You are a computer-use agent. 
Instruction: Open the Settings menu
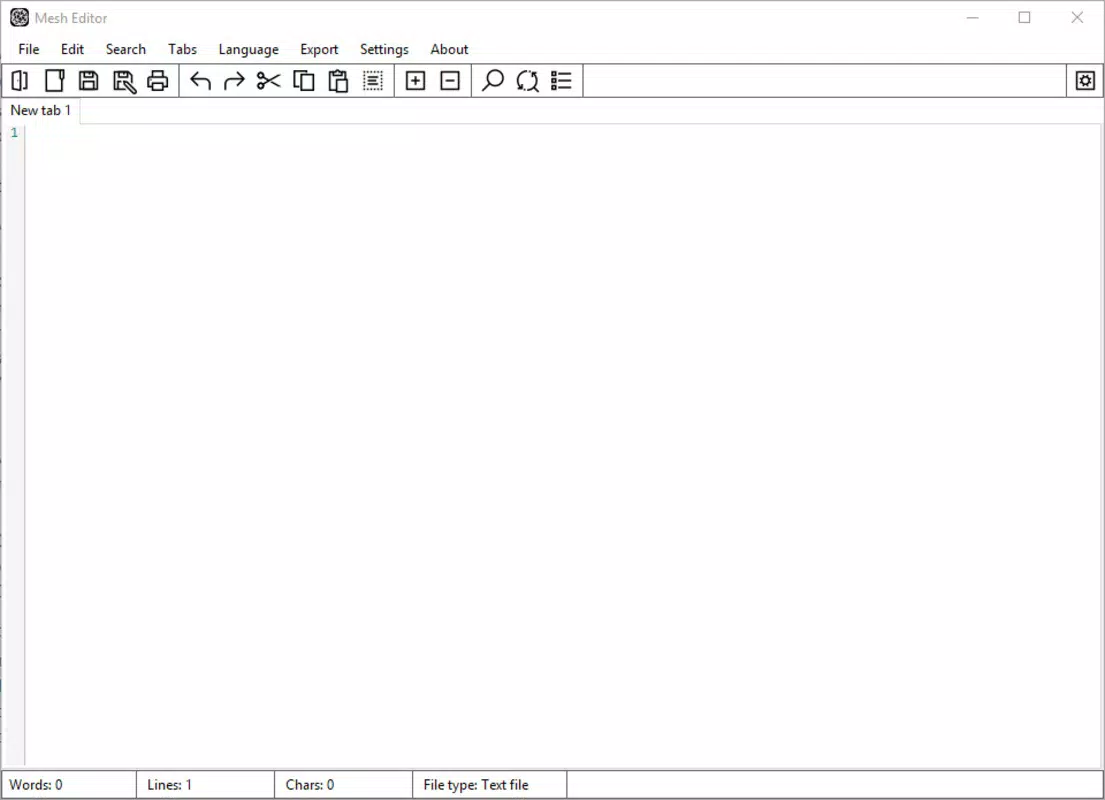click(x=384, y=49)
